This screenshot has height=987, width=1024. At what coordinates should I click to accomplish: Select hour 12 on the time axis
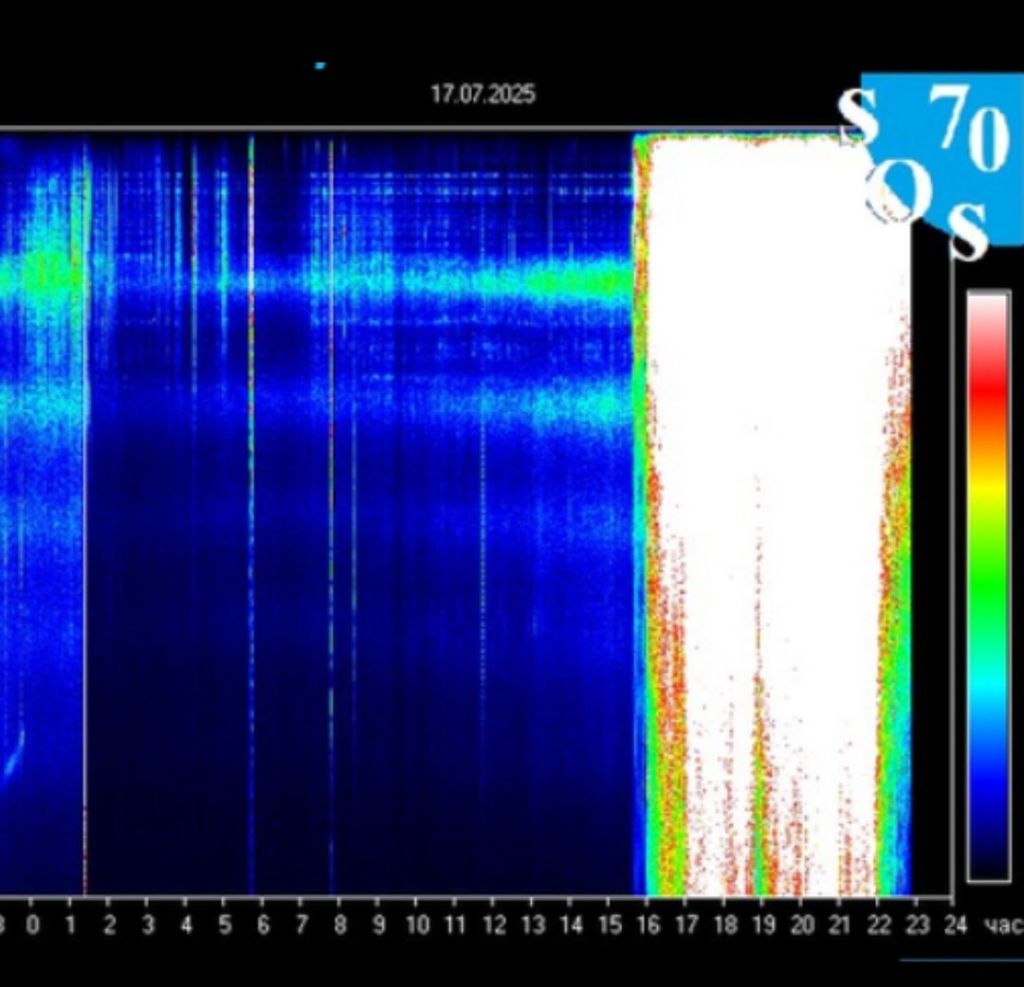(x=494, y=924)
